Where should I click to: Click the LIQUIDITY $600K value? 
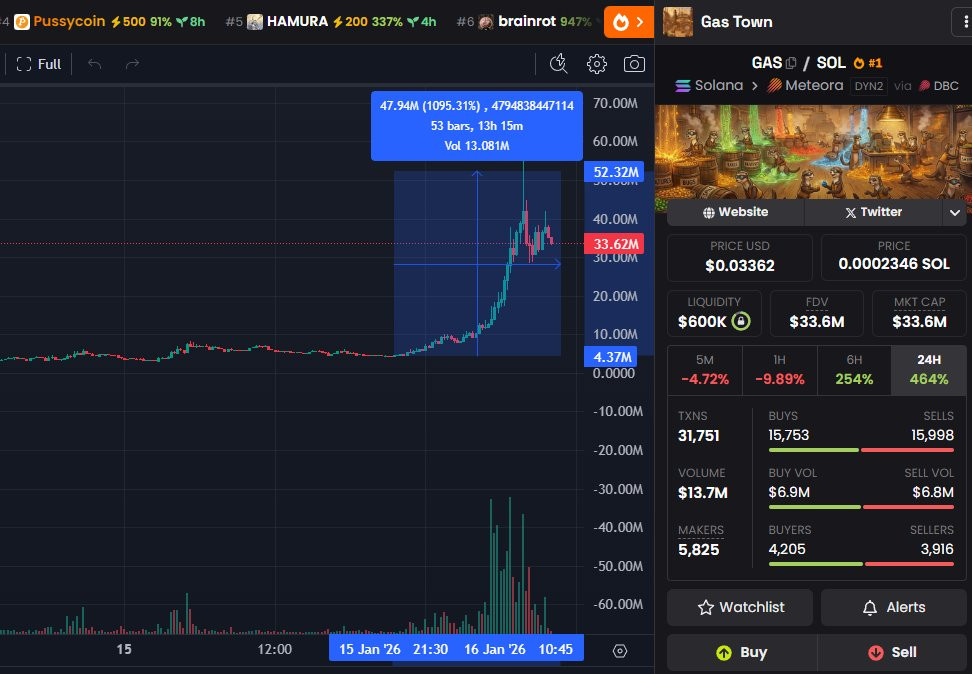tap(702, 321)
